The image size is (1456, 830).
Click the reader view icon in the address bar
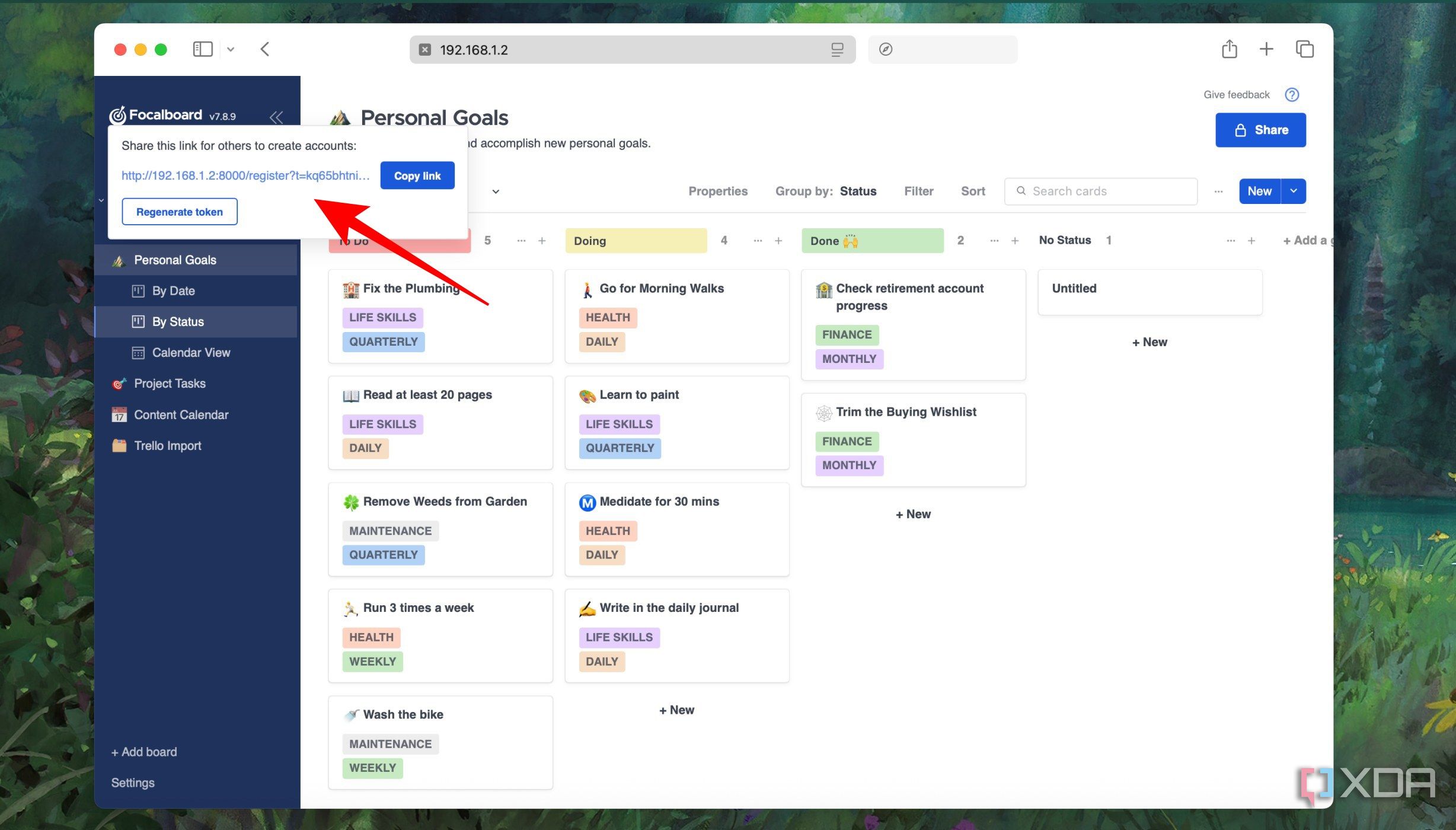coord(837,50)
